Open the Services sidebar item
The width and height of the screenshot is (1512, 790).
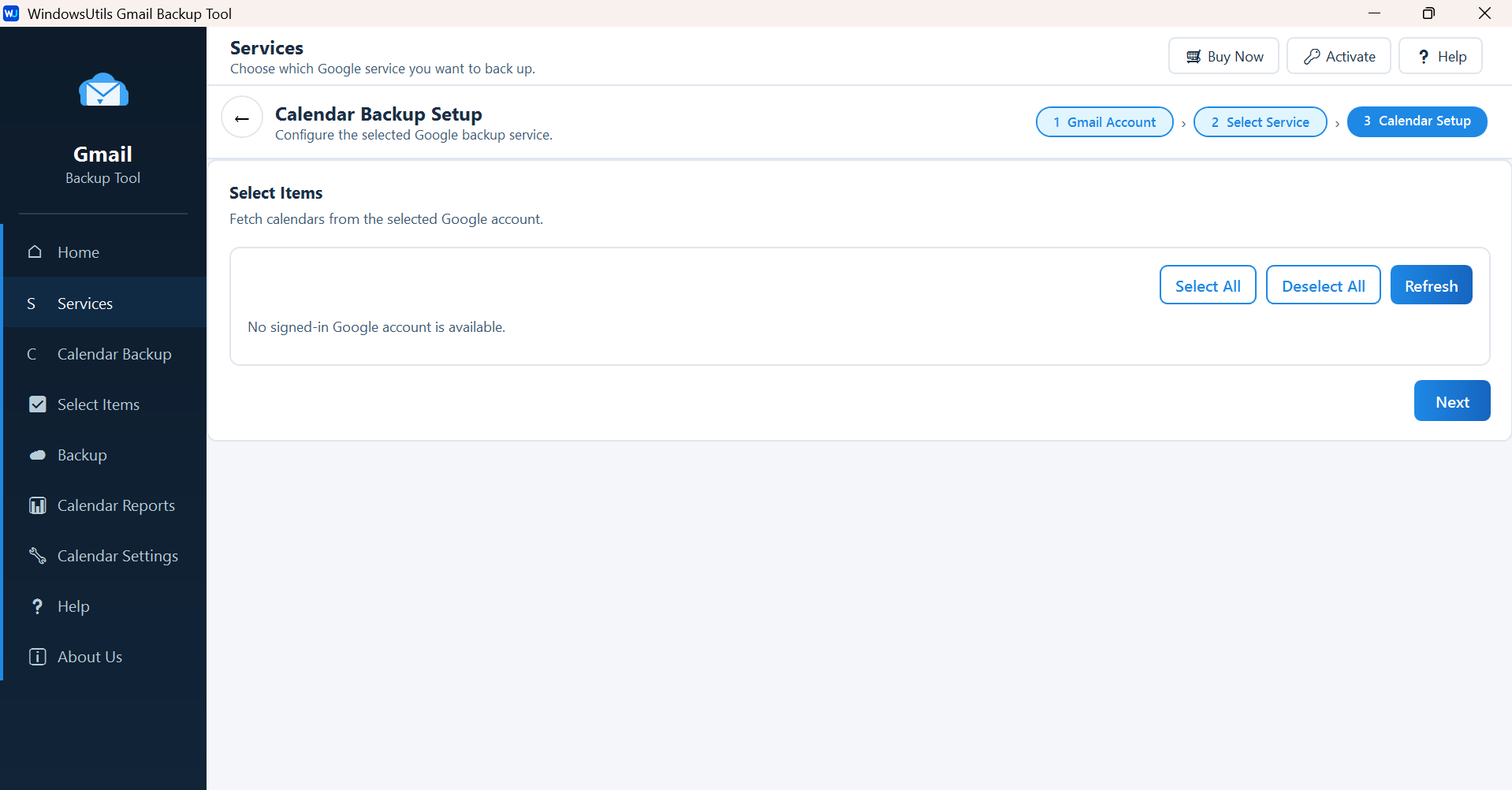pyautogui.click(x=105, y=304)
